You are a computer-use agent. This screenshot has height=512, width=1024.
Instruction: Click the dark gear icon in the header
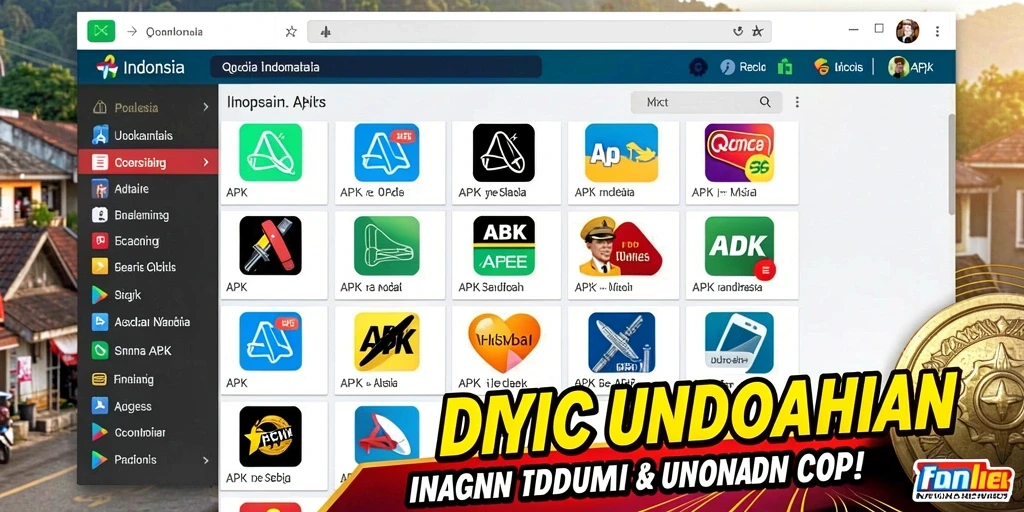698,67
